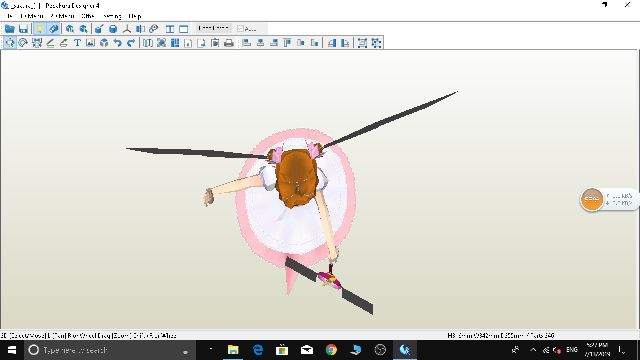
Task: Open File Explorer from the taskbar
Action: (233, 350)
